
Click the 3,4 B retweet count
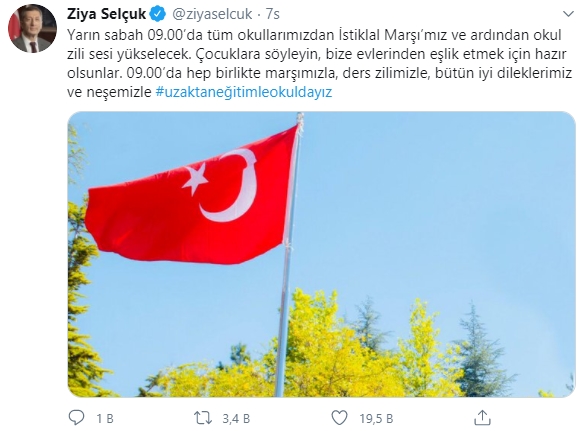click(236, 419)
